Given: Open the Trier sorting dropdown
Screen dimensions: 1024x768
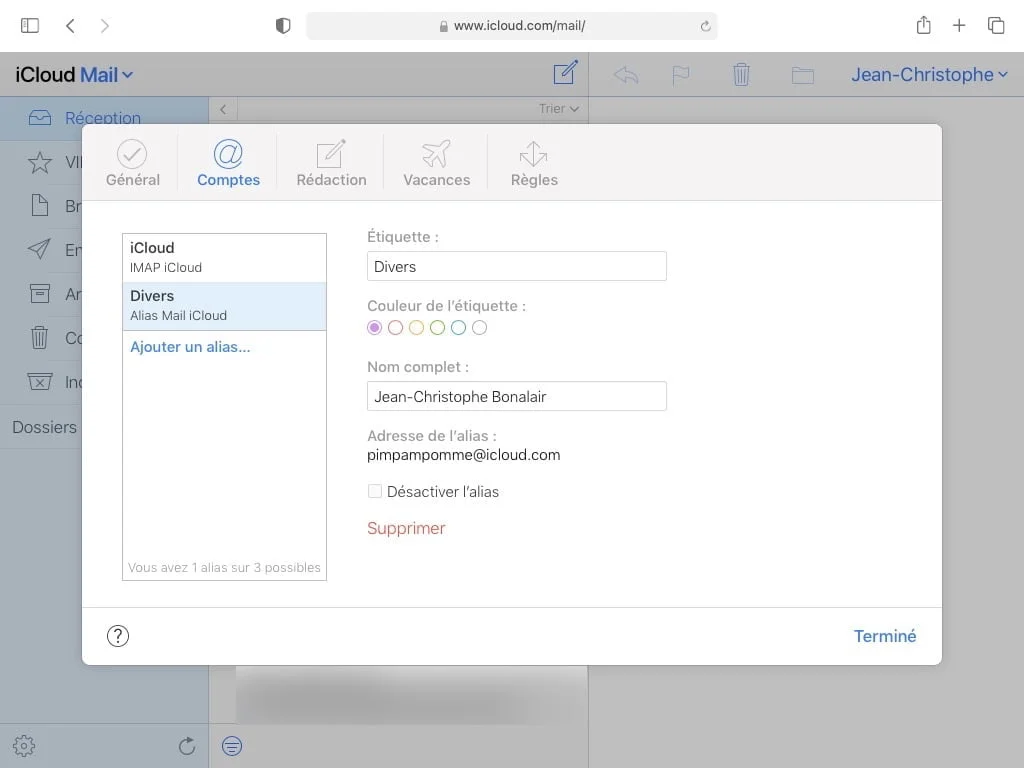Looking at the screenshot, I should 560,109.
